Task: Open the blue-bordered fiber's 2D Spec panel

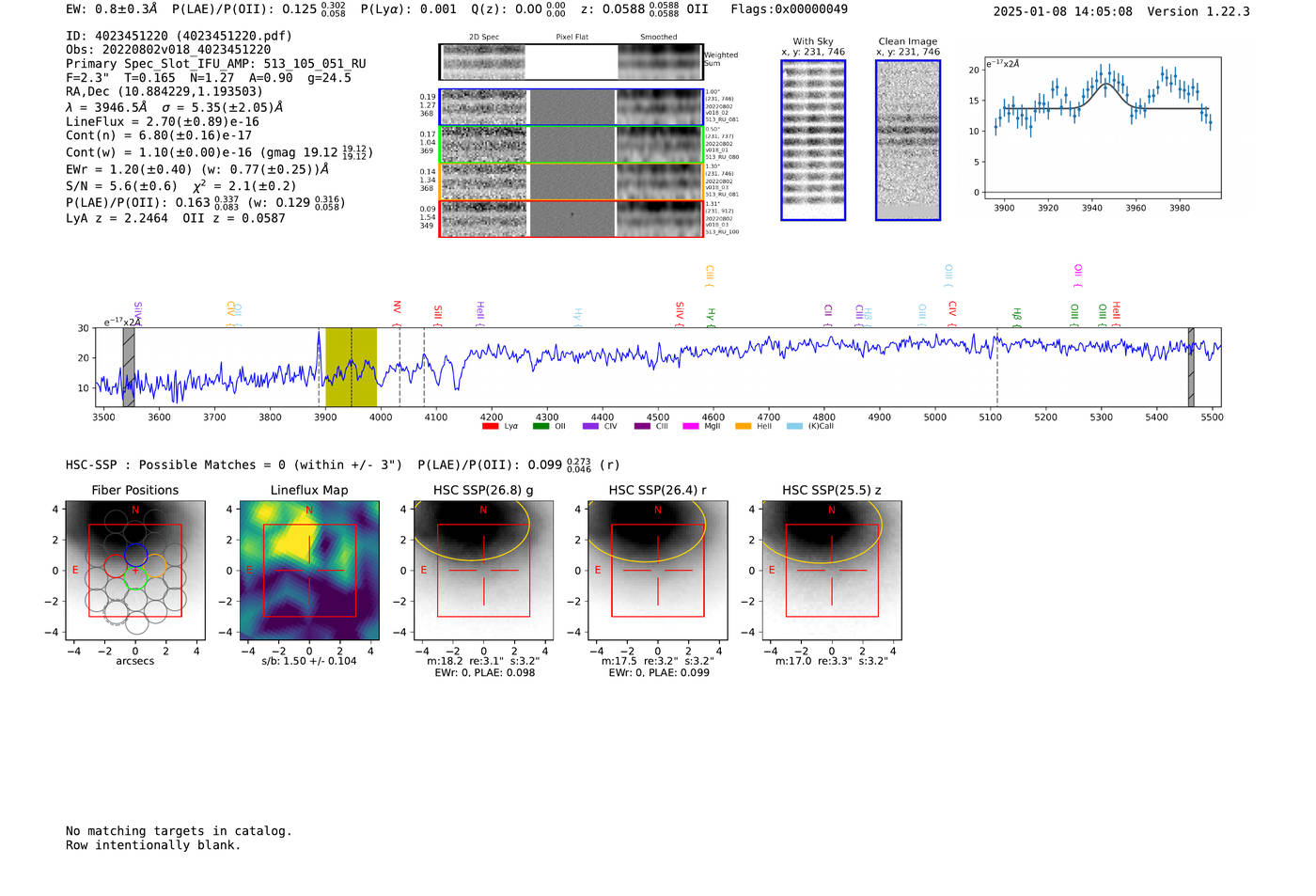Action: click(484, 107)
